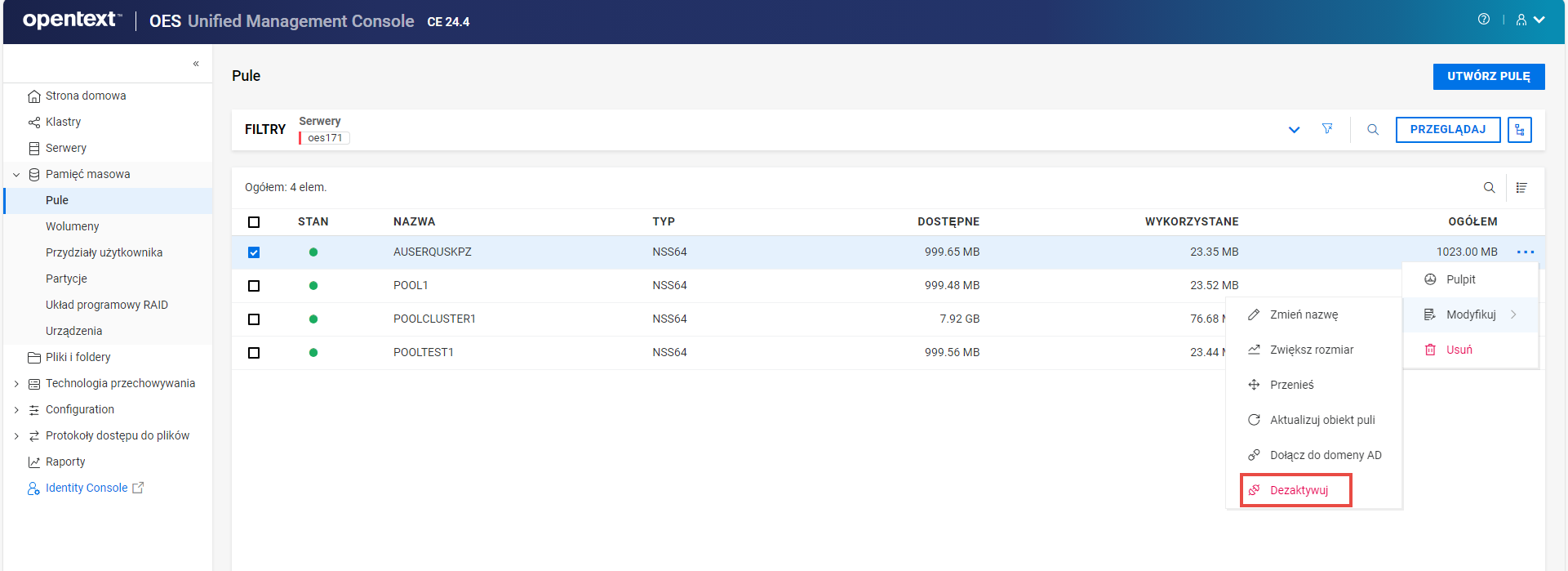
Task: Open the Identity Console link
Action: tap(87, 488)
